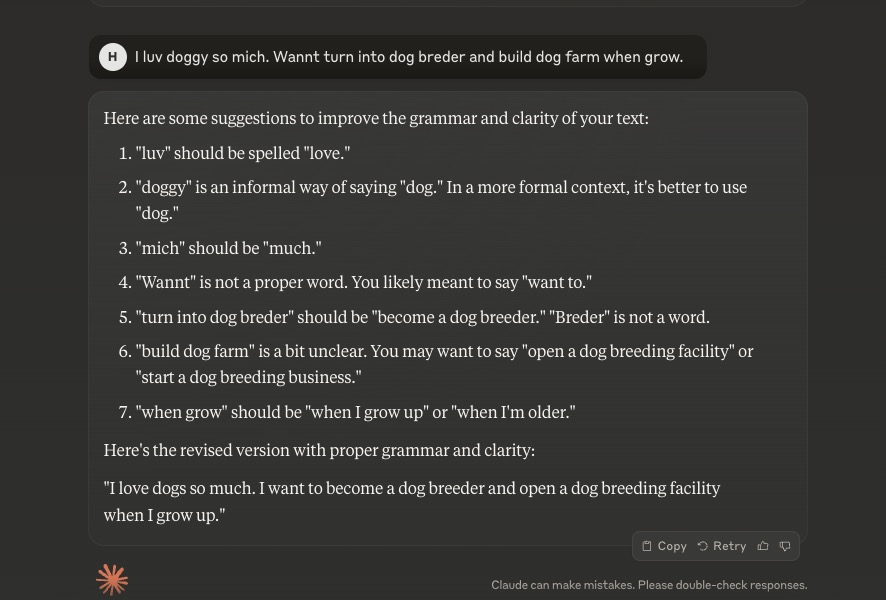Image resolution: width=886 pixels, height=600 pixels.
Task: Click suggestion 4 about 'Wannt'
Action: (x=363, y=282)
